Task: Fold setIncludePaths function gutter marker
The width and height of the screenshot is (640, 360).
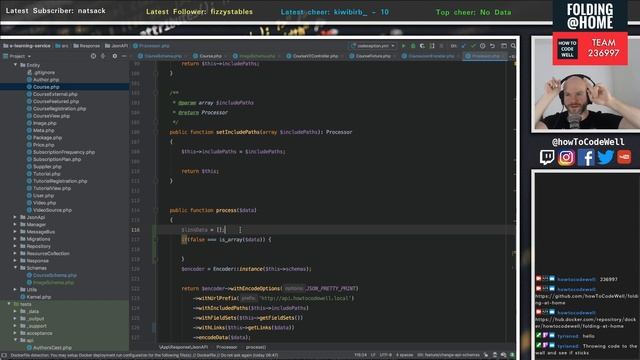Action: [x=156, y=132]
